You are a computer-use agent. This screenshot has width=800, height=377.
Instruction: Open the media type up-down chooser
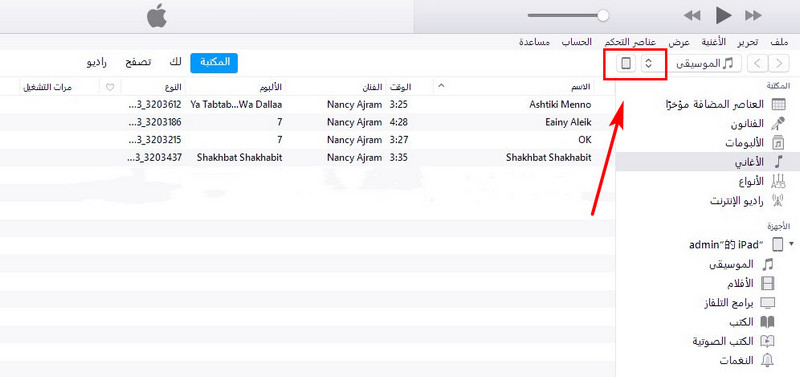[648, 64]
